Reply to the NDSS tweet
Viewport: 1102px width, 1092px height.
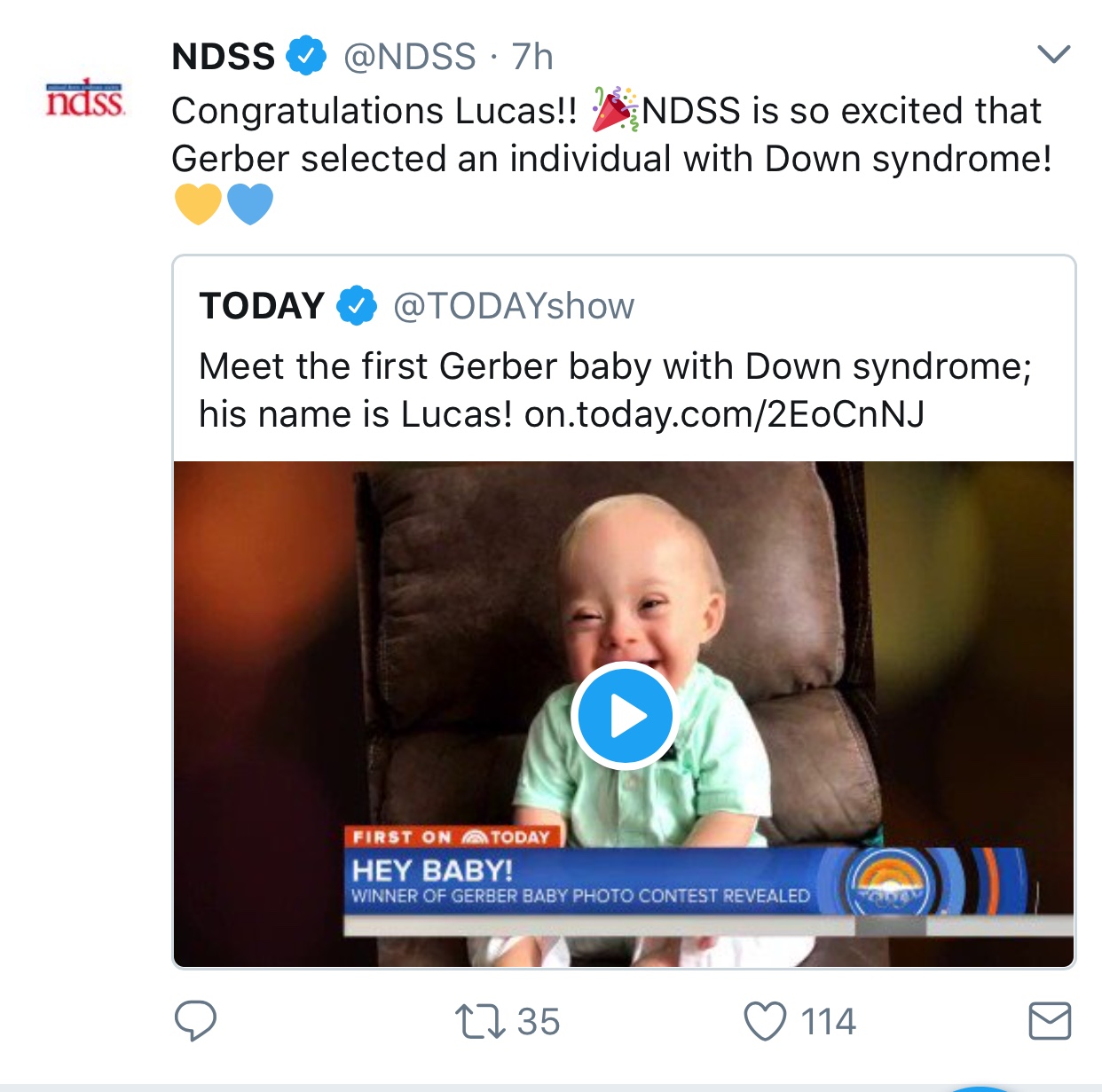pos(195,1021)
